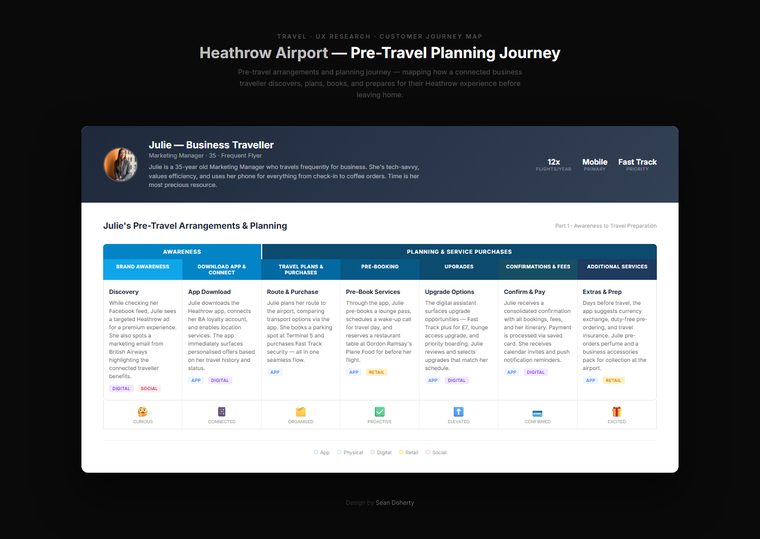The image size is (760, 539).
Task: Click the Proactive green checkmark icon
Action: tap(380, 412)
